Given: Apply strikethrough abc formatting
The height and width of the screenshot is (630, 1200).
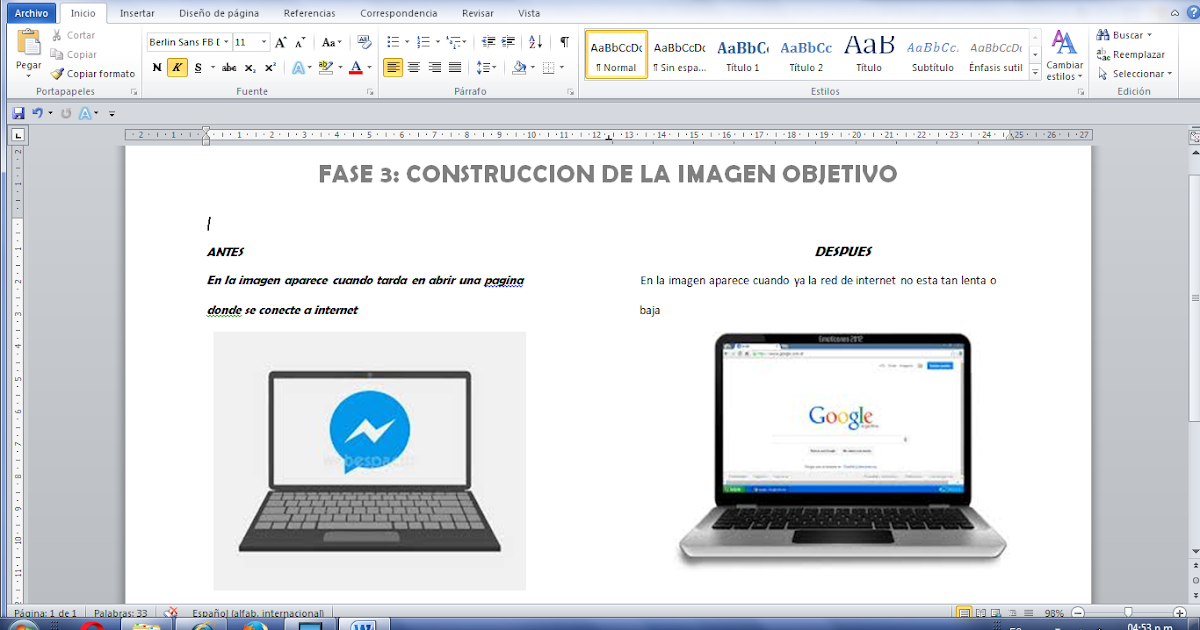Looking at the screenshot, I should tap(229, 67).
